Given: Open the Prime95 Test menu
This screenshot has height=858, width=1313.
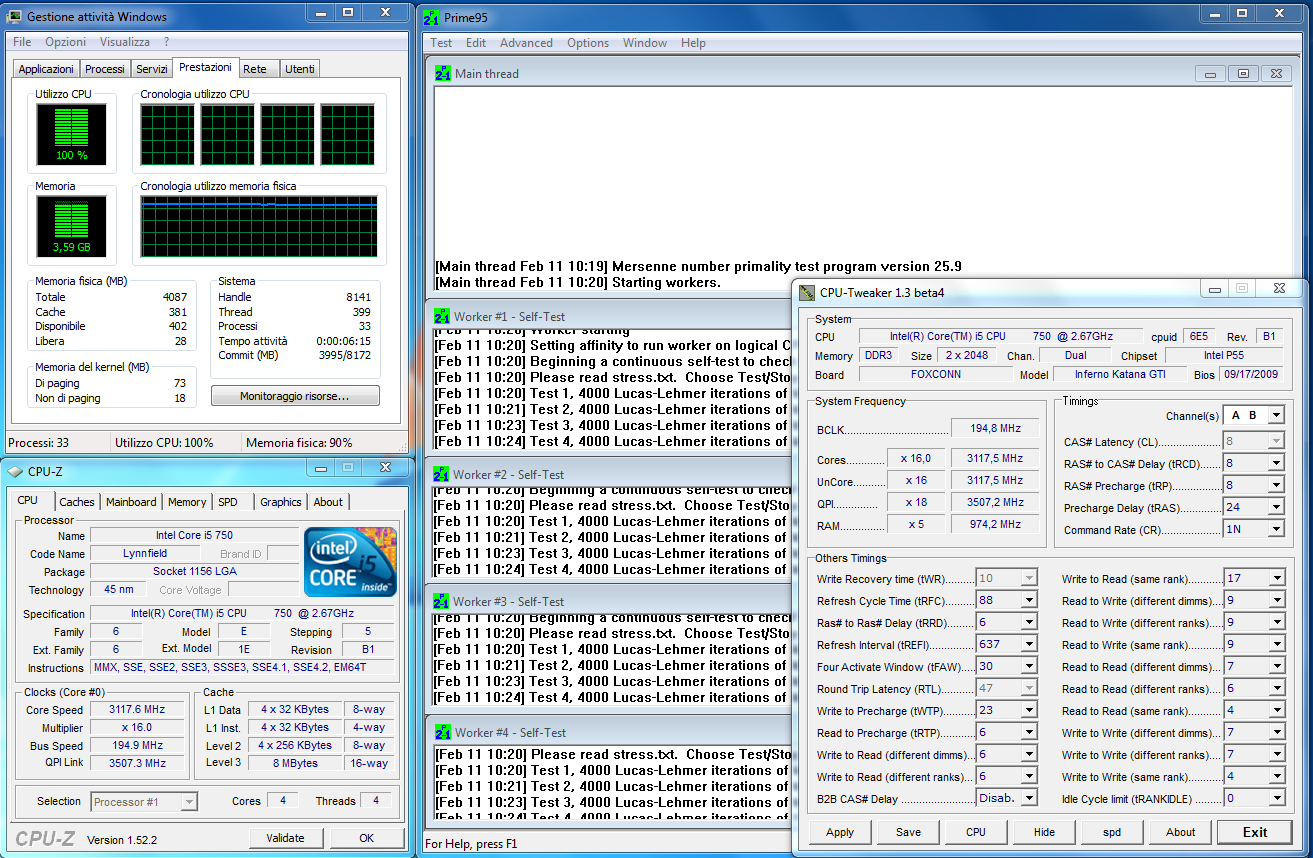Looking at the screenshot, I should pyautogui.click(x=441, y=43).
